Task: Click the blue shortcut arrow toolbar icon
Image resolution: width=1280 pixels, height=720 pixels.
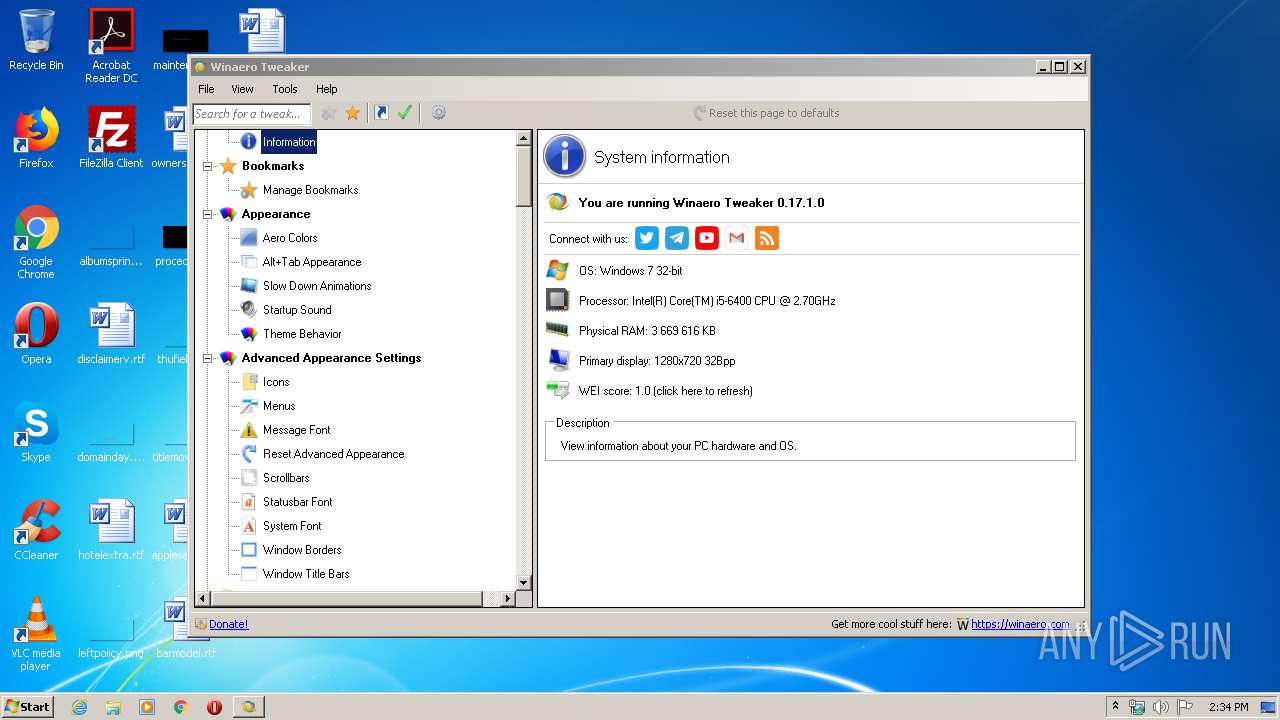Action: 381,113
